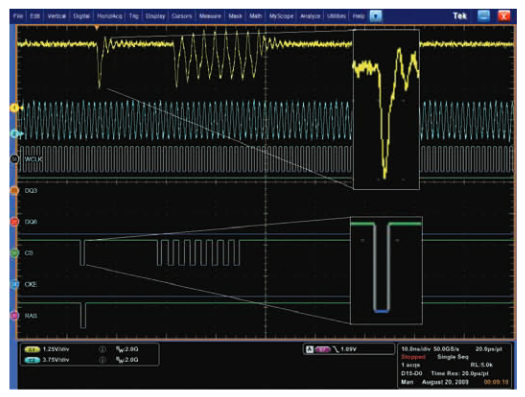Viewport: 525px width, 397px height.
Task: Minimize the oscilloscope window
Action: tap(483, 16)
